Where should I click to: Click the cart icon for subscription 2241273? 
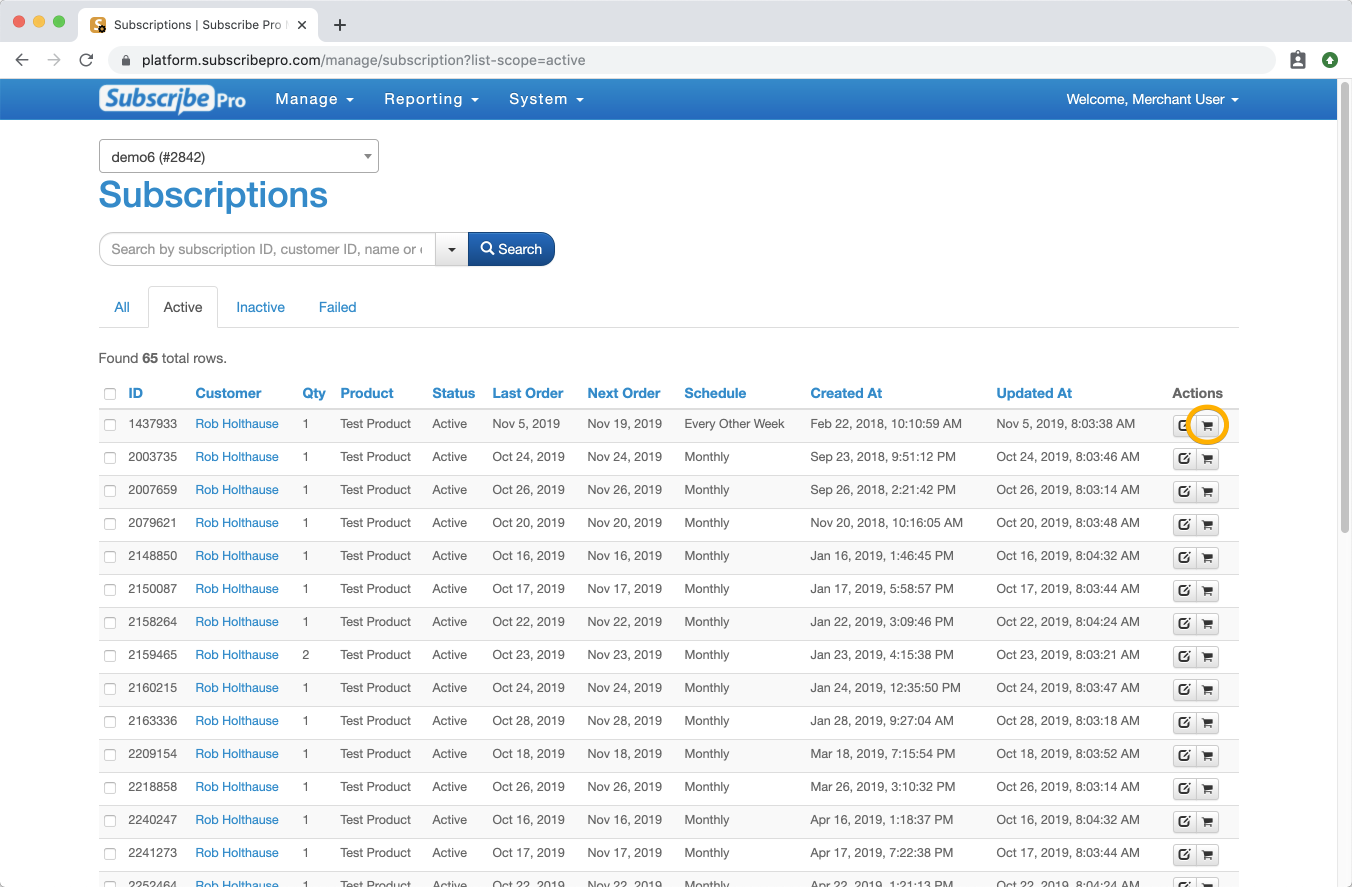pos(1207,855)
